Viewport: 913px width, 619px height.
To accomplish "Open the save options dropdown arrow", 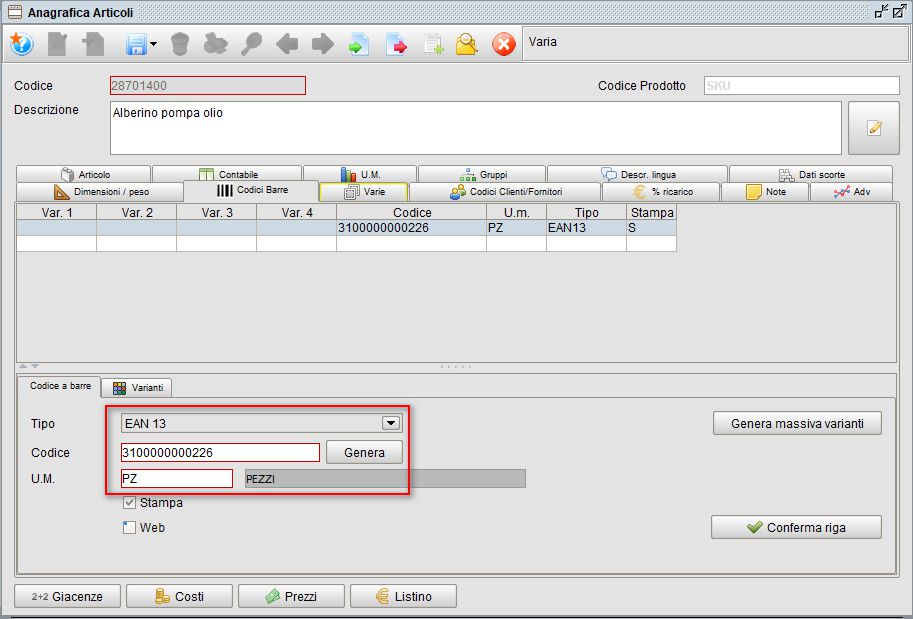I will click(153, 45).
